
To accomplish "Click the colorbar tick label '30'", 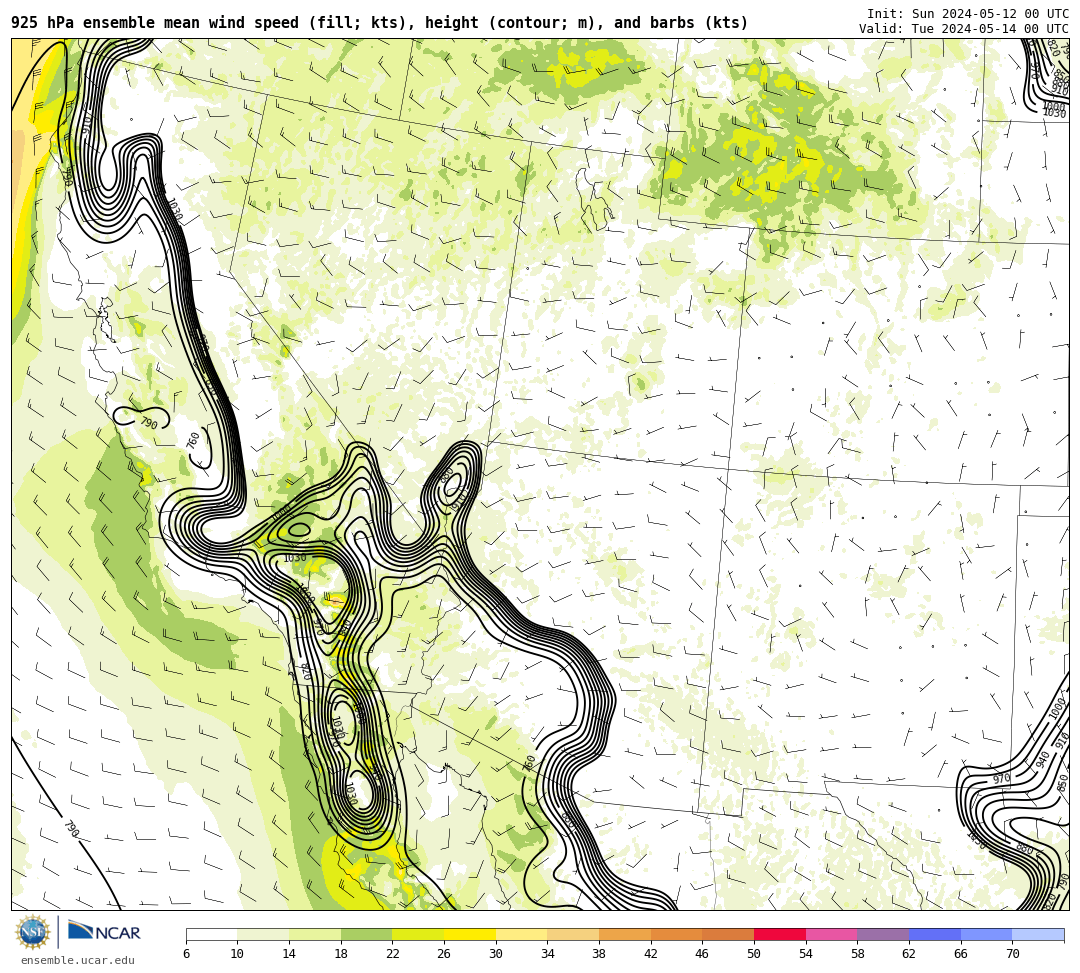I will coord(496,954).
